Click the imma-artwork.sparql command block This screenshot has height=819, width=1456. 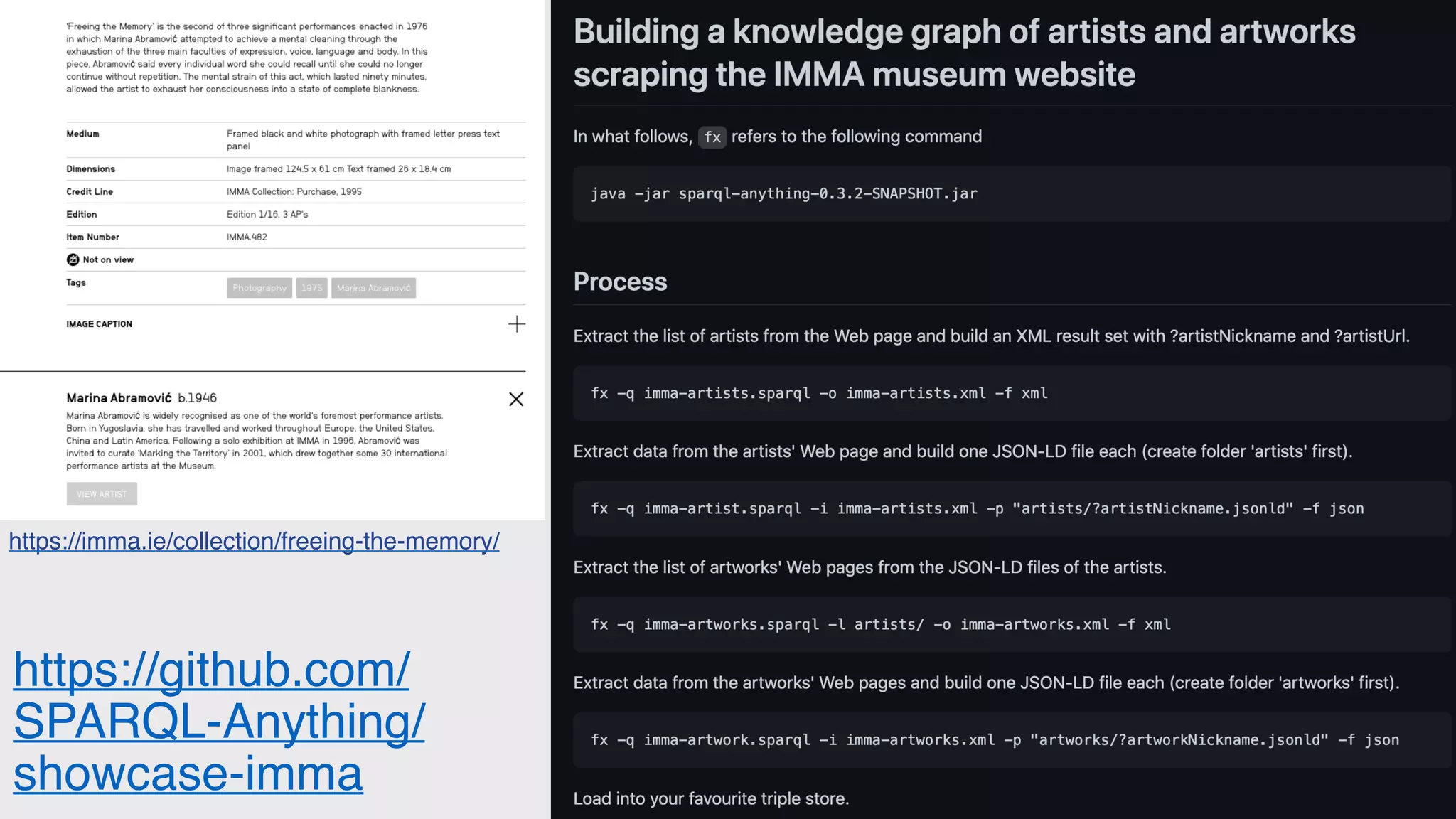tap(1012, 740)
